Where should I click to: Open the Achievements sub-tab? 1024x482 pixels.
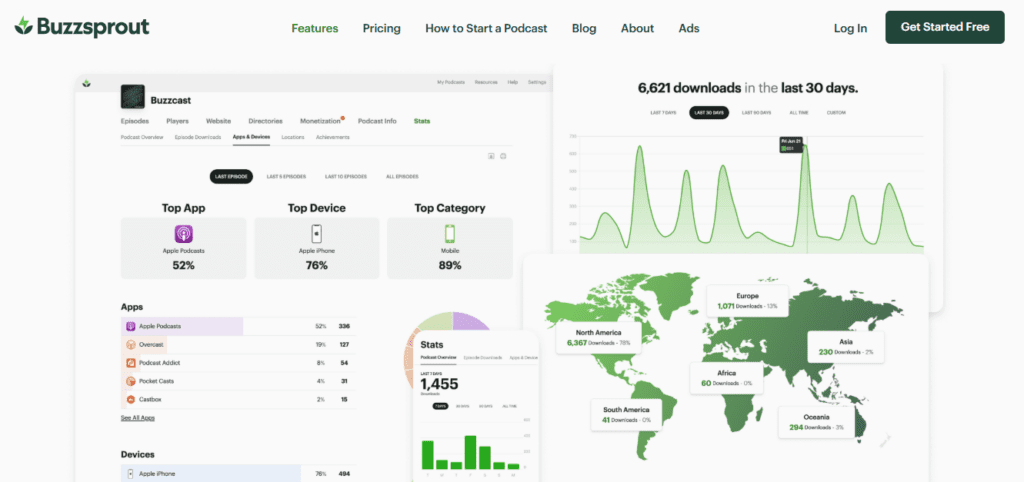(x=332, y=137)
